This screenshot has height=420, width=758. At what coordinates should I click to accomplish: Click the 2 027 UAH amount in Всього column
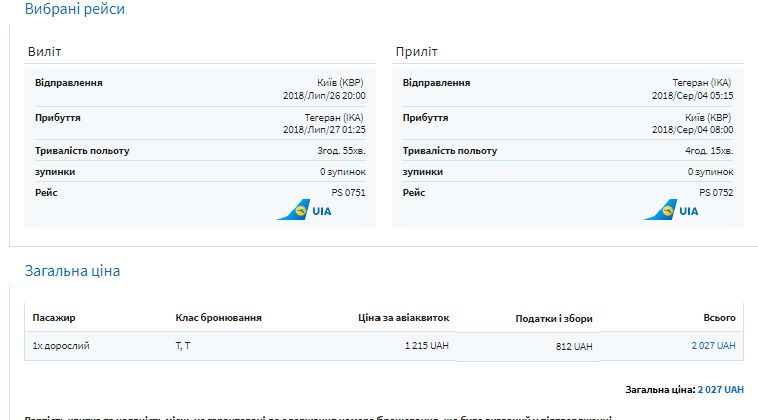point(713,346)
